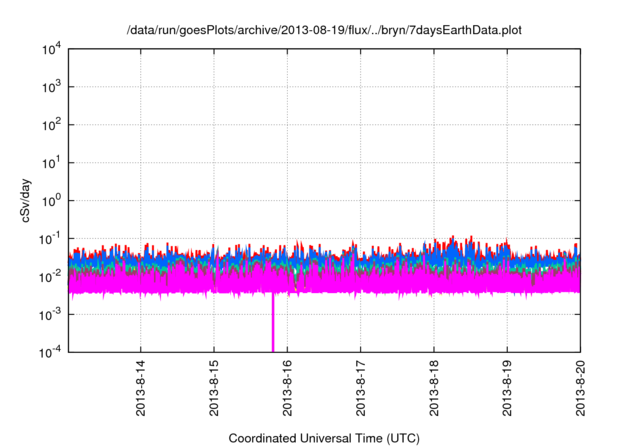Image resolution: width=640 pixels, height=448 pixels.
Task: Click the 2013-8-17 date tick label
Action: (x=360, y=388)
